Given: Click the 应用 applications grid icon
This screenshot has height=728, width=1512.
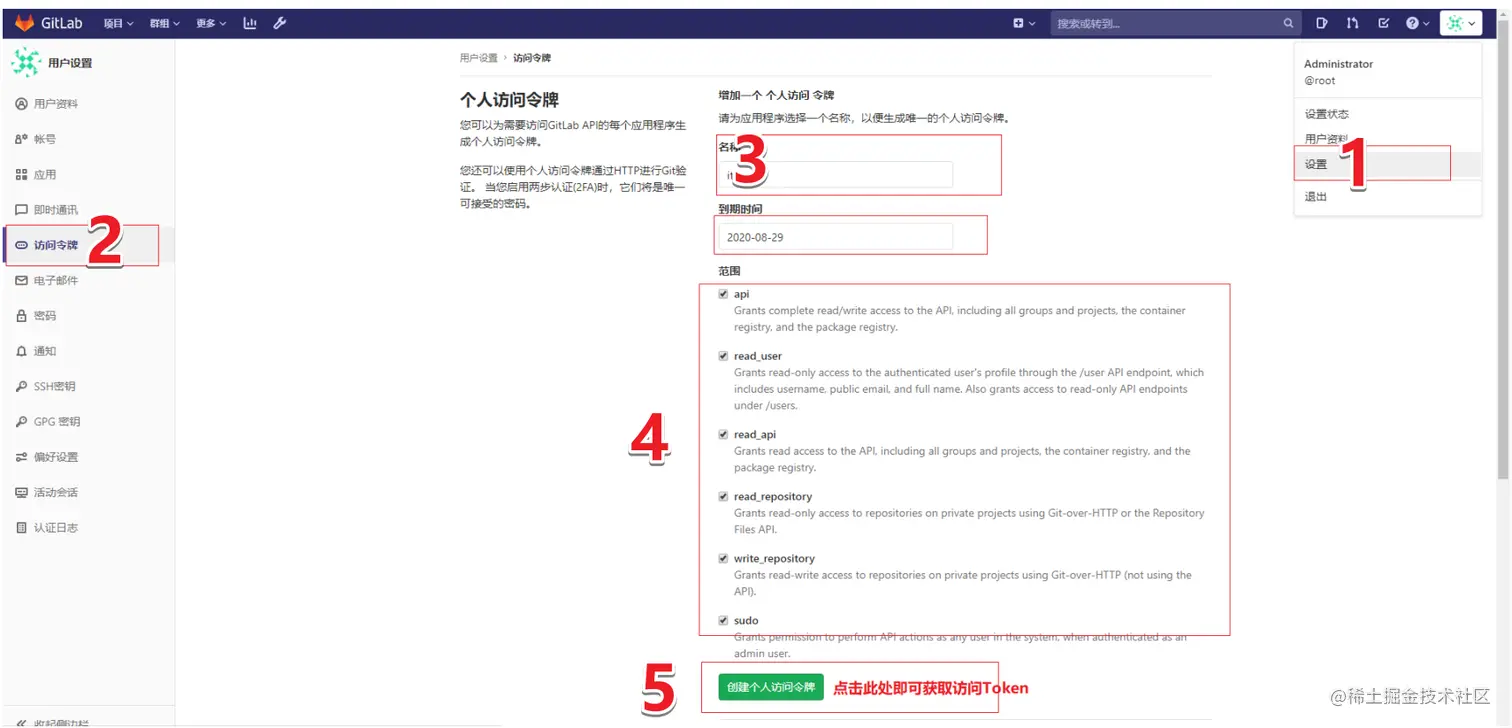Looking at the screenshot, I should [22, 174].
